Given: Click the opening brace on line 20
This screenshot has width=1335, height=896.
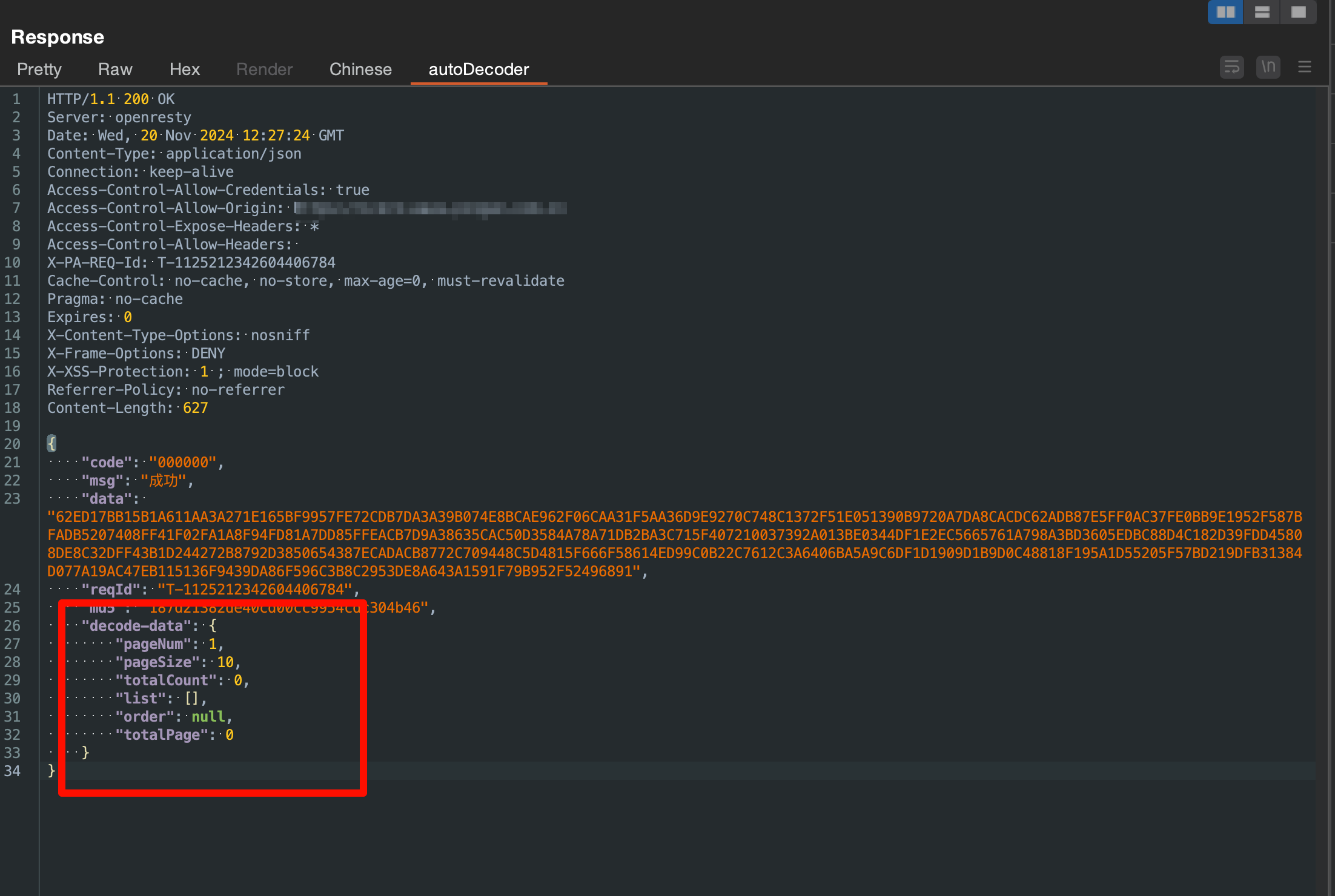Looking at the screenshot, I should pos(51,444).
